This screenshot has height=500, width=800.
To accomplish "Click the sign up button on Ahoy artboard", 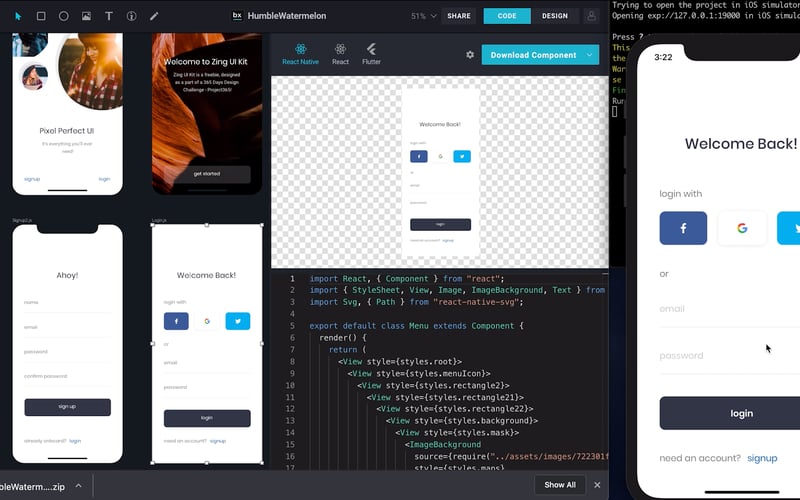I will pos(67,407).
